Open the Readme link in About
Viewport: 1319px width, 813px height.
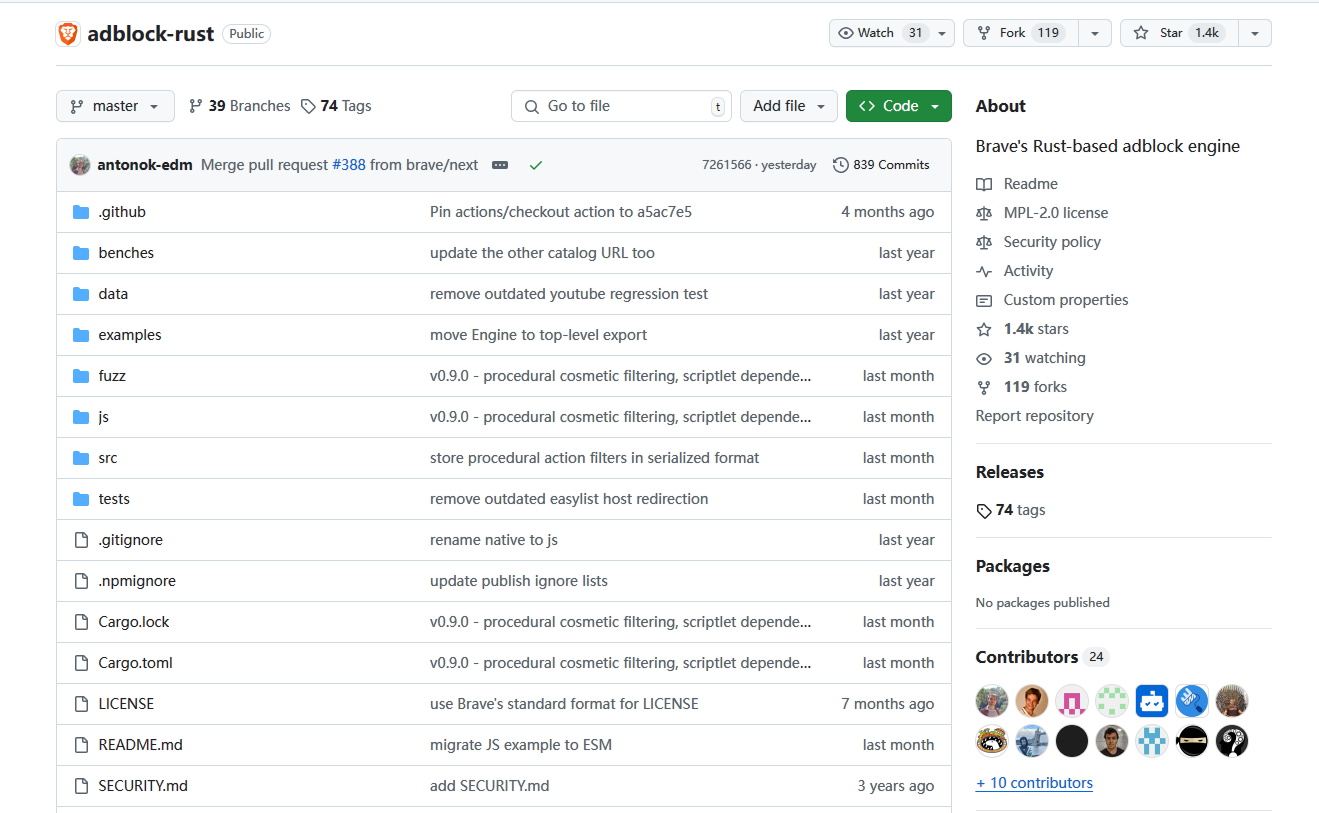tap(1017, 184)
